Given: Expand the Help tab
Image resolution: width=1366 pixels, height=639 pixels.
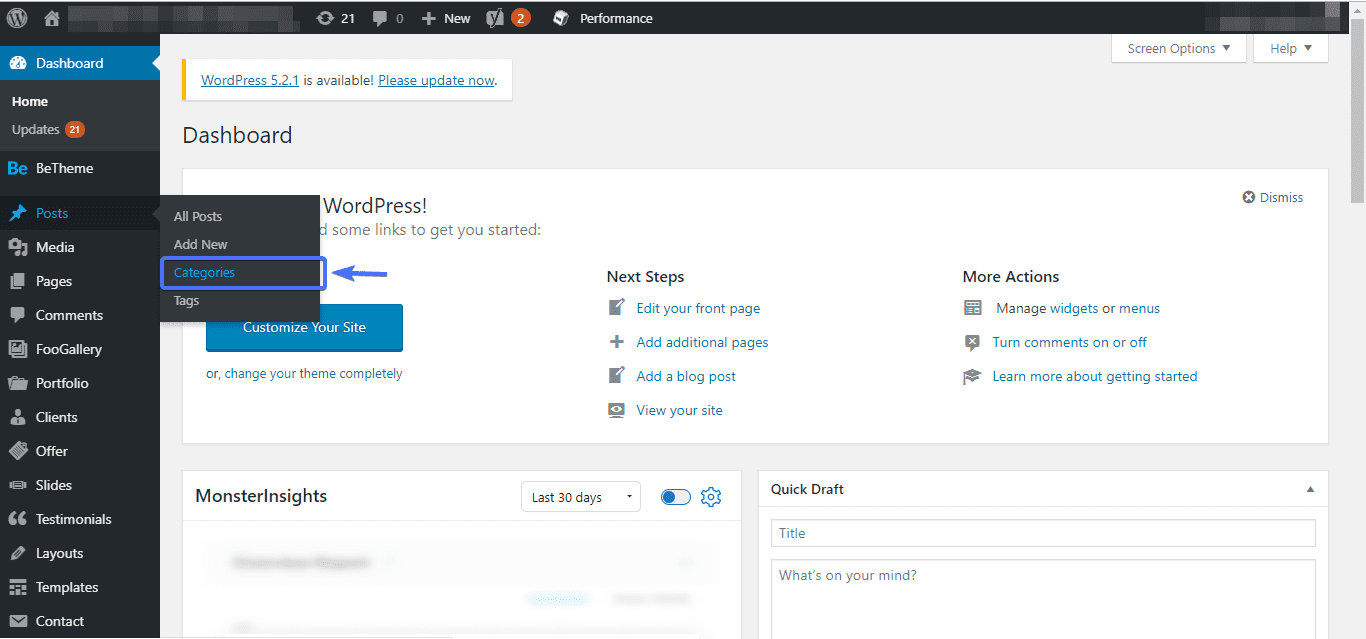Looking at the screenshot, I should point(1291,48).
